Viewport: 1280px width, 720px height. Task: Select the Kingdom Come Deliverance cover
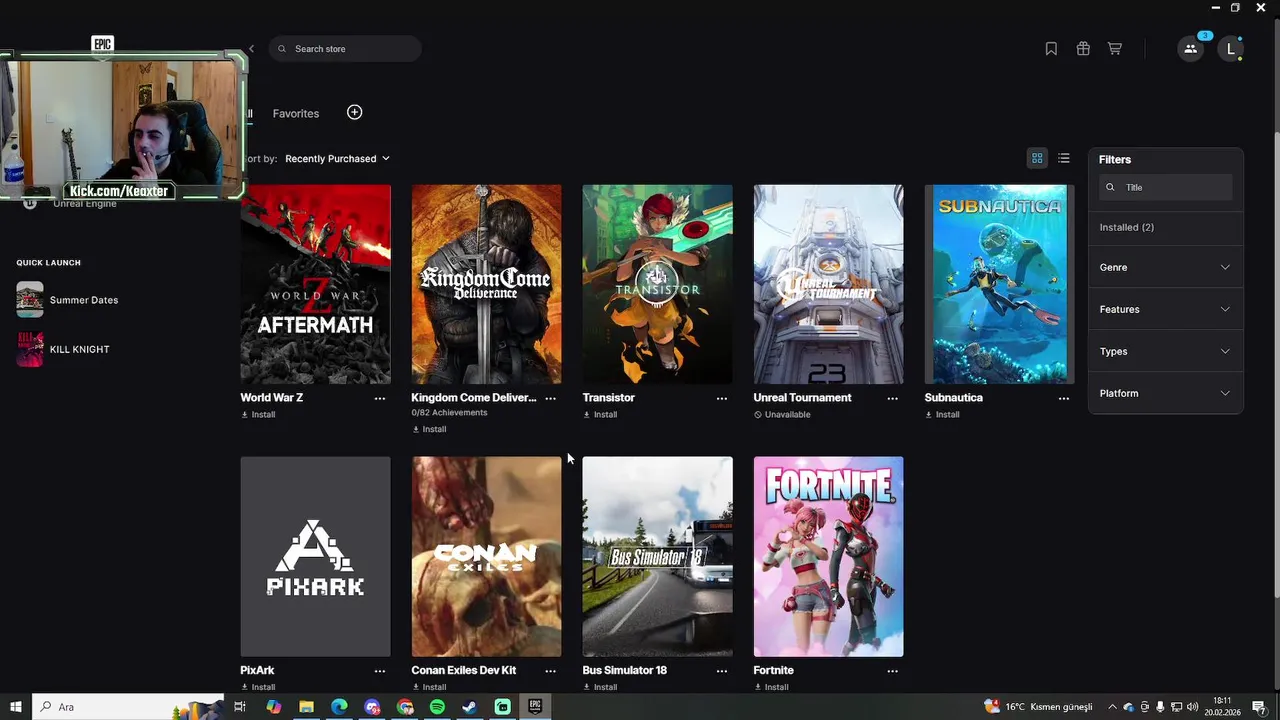point(486,284)
